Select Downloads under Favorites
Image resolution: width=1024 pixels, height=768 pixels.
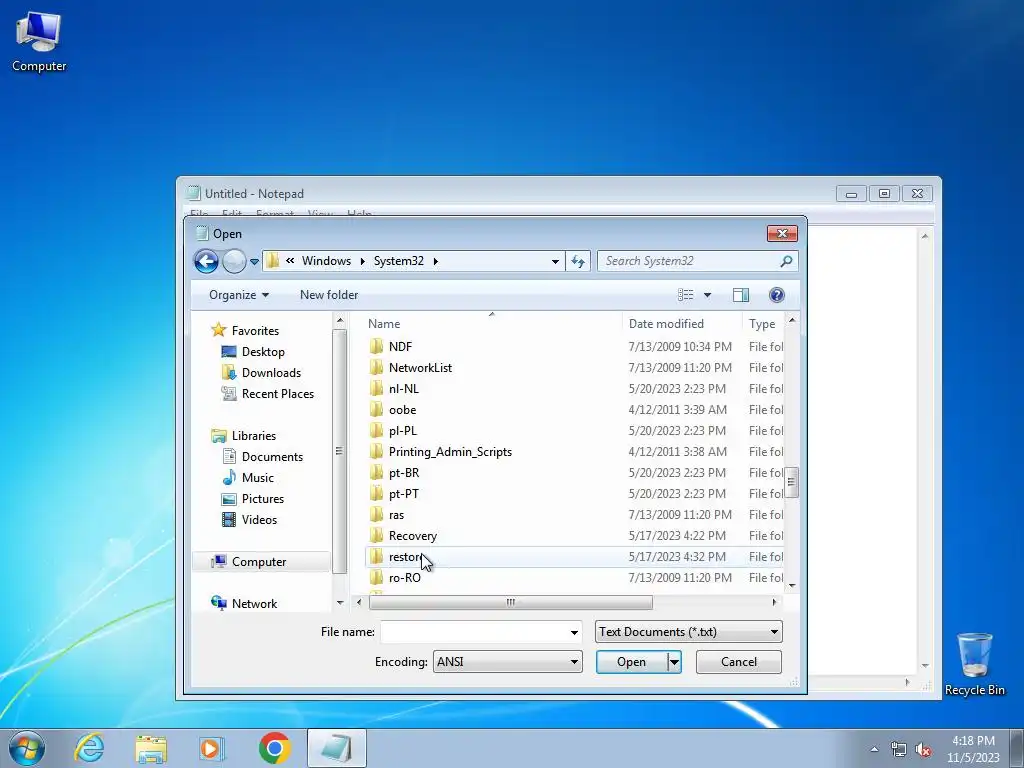[271, 372]
